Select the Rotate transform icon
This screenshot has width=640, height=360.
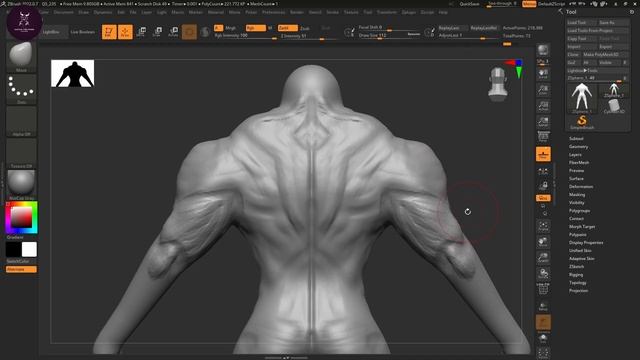[x=173, y=32]
